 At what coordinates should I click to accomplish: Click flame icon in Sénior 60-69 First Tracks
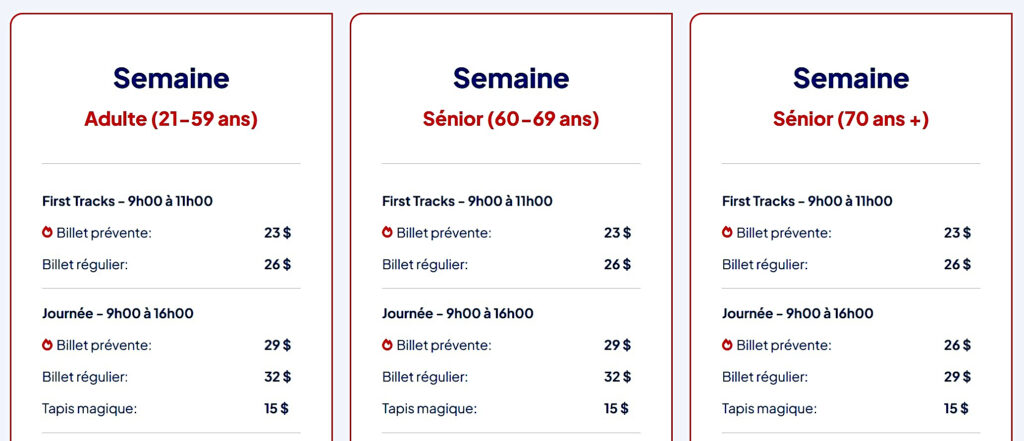coord(387,233)
